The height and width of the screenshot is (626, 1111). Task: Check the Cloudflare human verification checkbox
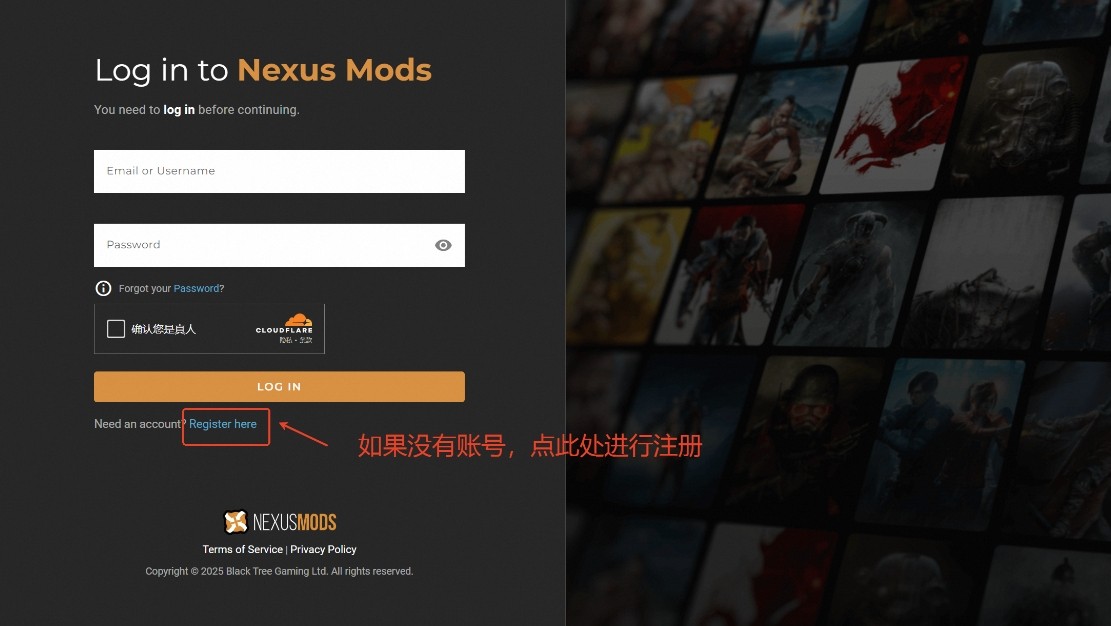pyautogui.click(x=116, y=329)
